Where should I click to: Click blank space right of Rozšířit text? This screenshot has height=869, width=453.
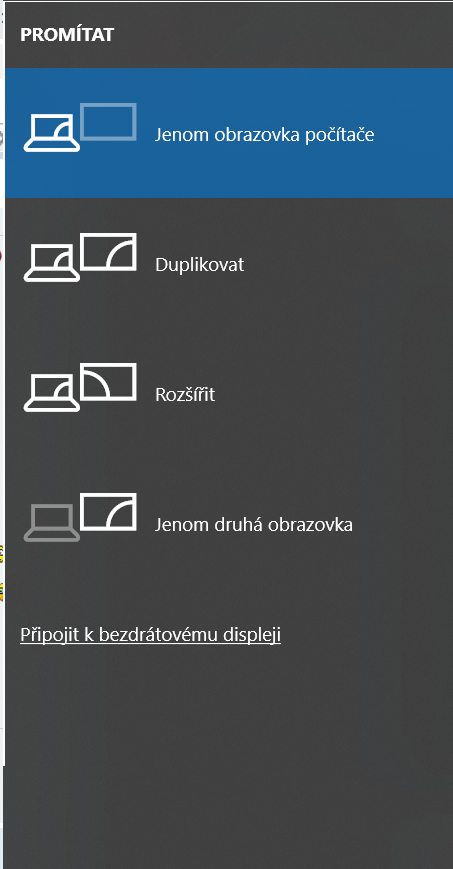333,393
